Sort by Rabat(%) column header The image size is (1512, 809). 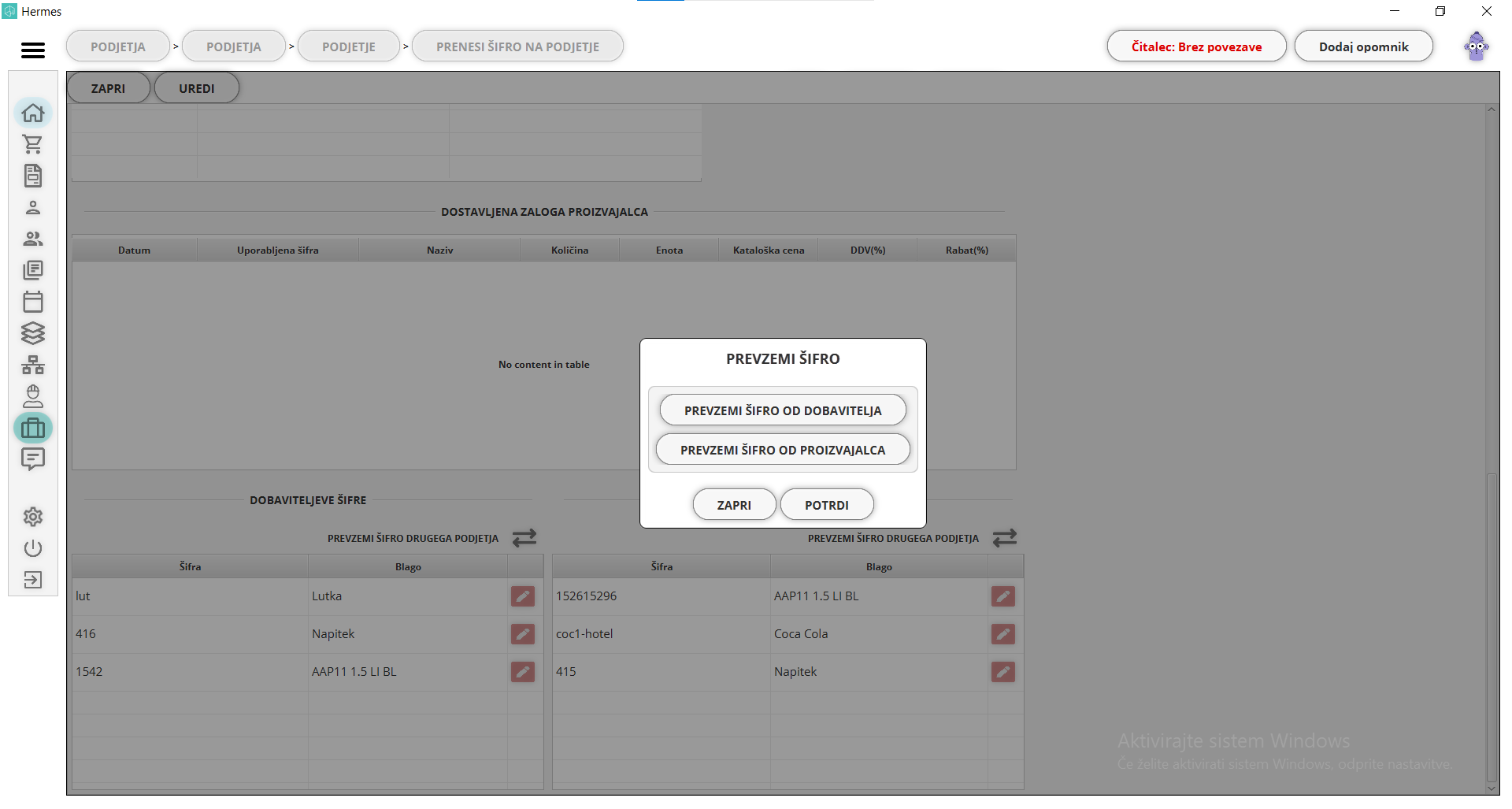[967, 250]
